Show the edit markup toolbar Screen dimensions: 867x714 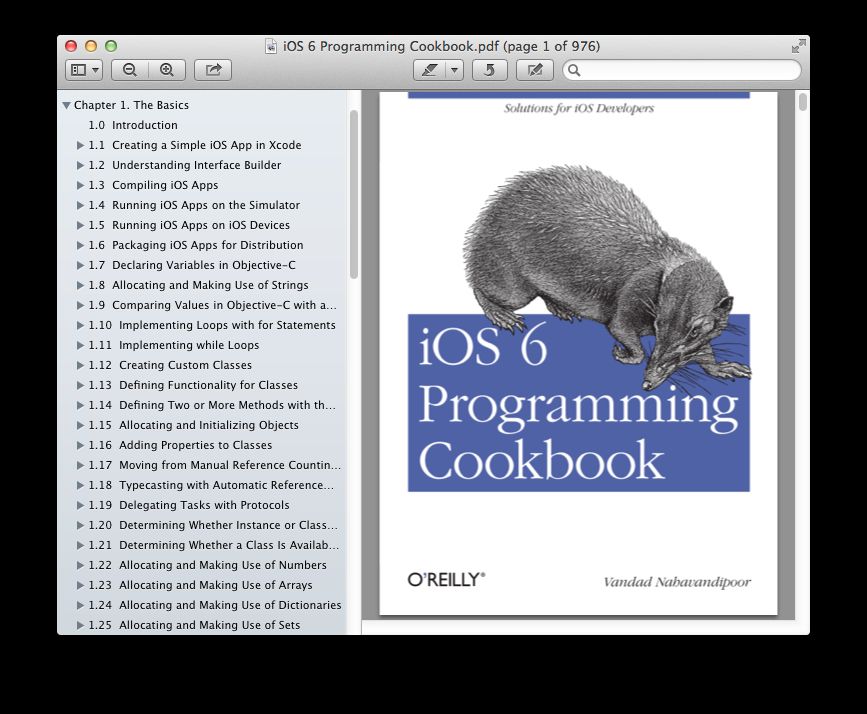(x=535, y=70)
